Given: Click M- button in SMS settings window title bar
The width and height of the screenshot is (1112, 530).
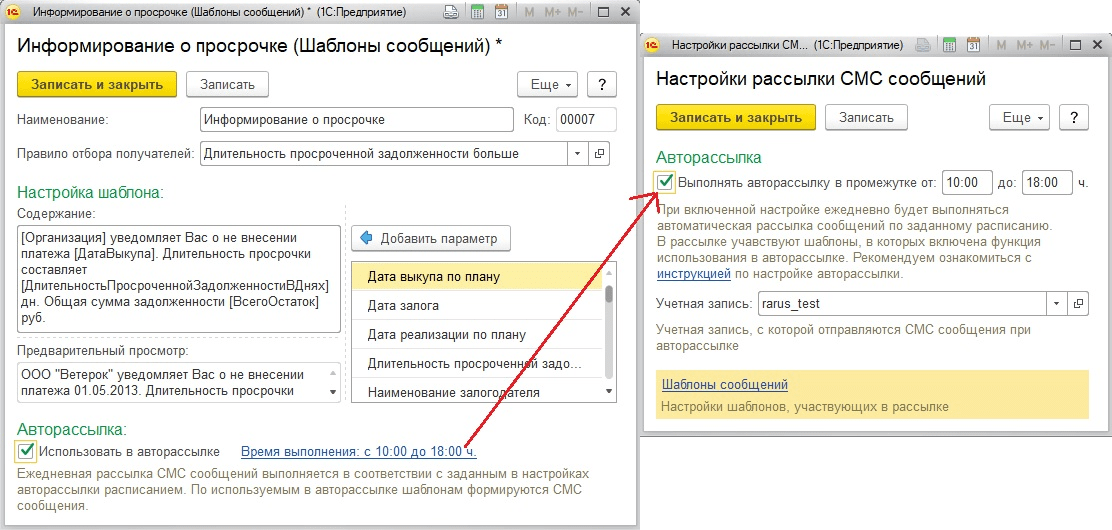Looking at the screenshot, I should [1049, 45].
